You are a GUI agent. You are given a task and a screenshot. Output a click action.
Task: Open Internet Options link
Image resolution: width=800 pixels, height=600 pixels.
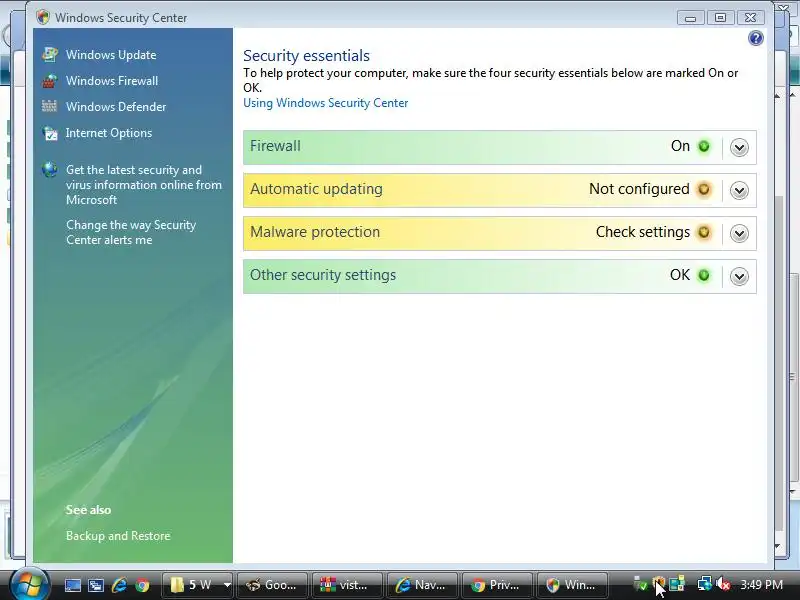(109, 133)
